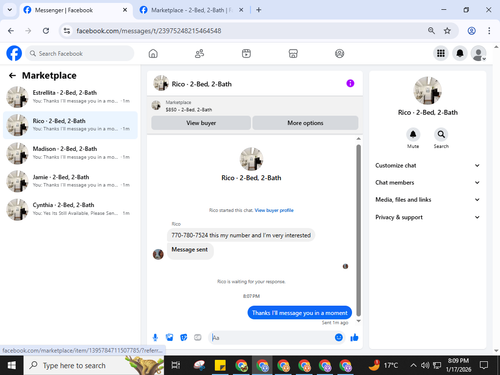The height and width of the screenshot is (375, 500).
Task: Open Chrome zoom magnifier icon
Action: coord(431,31)
